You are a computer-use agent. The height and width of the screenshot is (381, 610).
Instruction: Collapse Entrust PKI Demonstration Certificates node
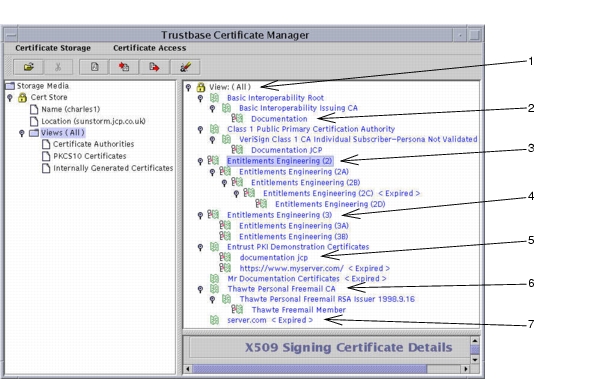(200, 247)
